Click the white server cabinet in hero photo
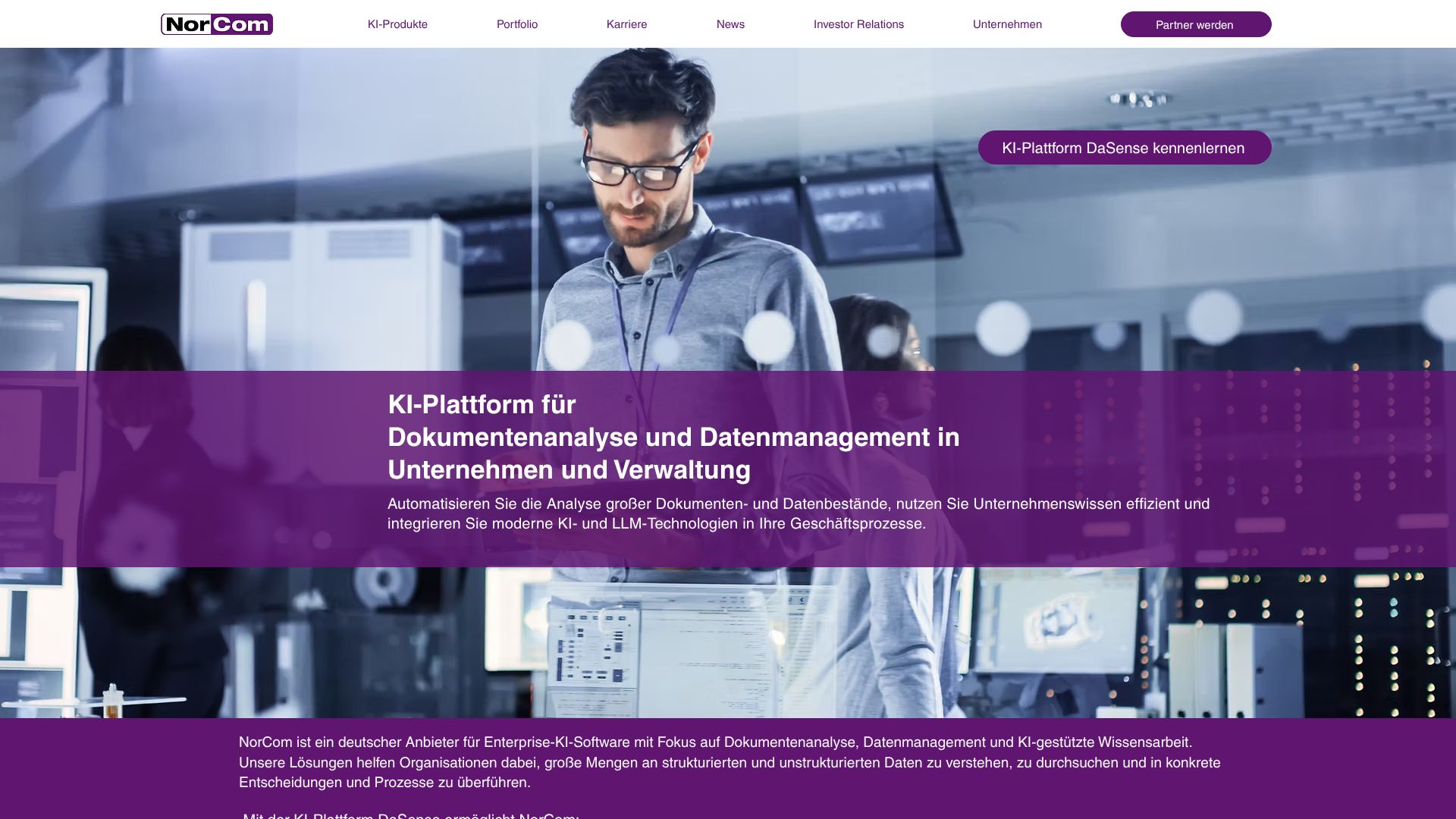 click(x=318, y=296)
